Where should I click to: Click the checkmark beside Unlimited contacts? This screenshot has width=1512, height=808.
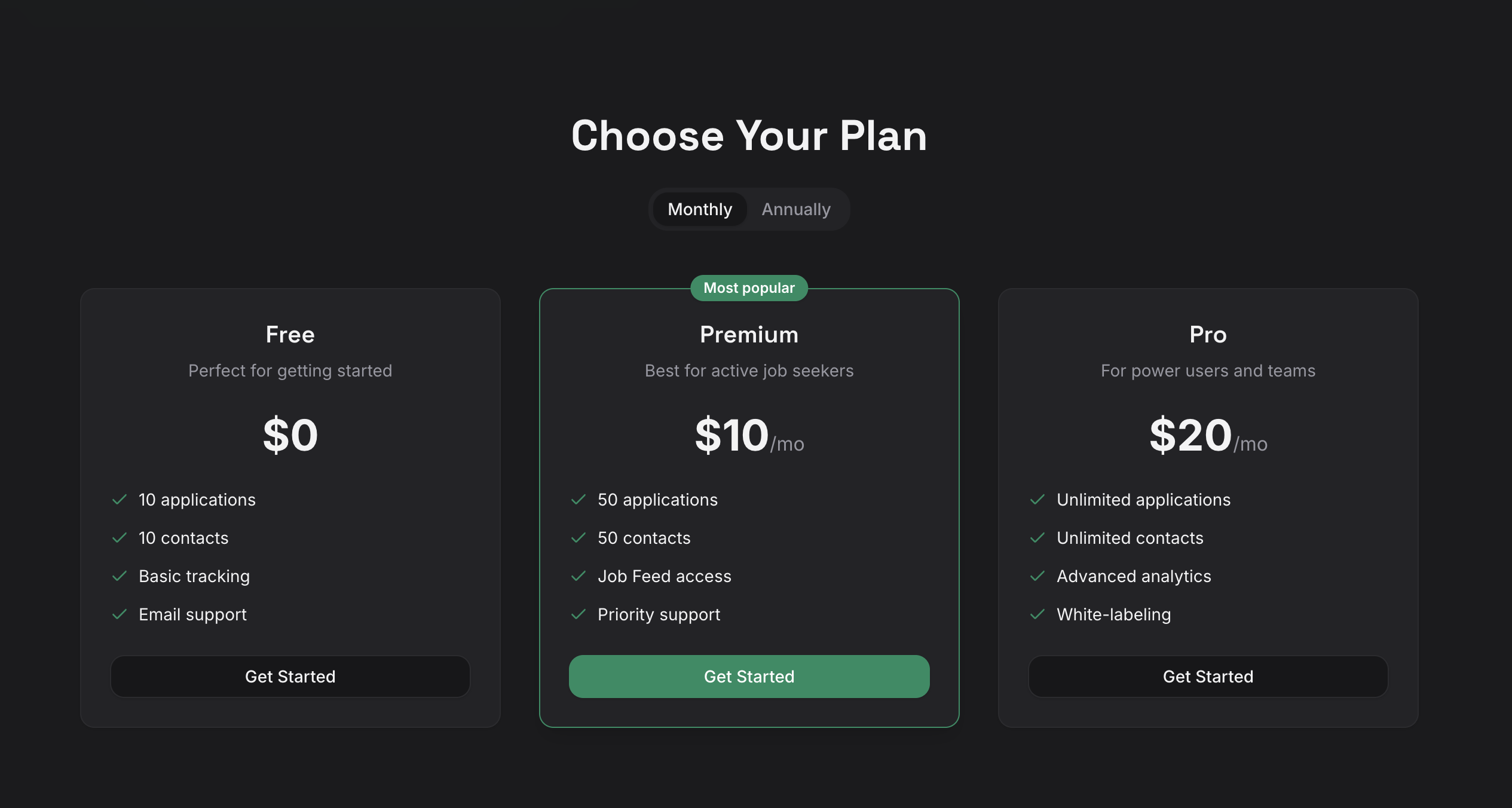[x=1037, y=538]
